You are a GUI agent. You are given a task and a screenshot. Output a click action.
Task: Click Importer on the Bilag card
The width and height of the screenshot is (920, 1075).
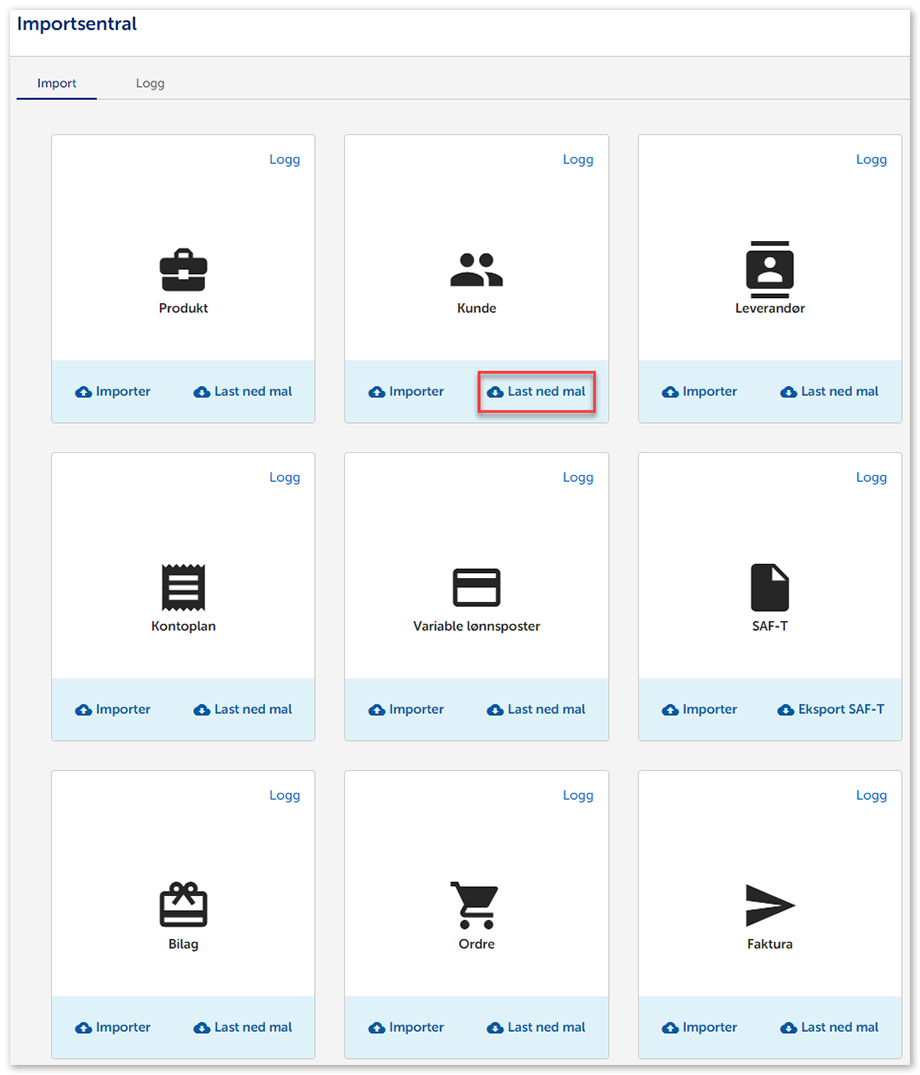[x=113, y=1027]
